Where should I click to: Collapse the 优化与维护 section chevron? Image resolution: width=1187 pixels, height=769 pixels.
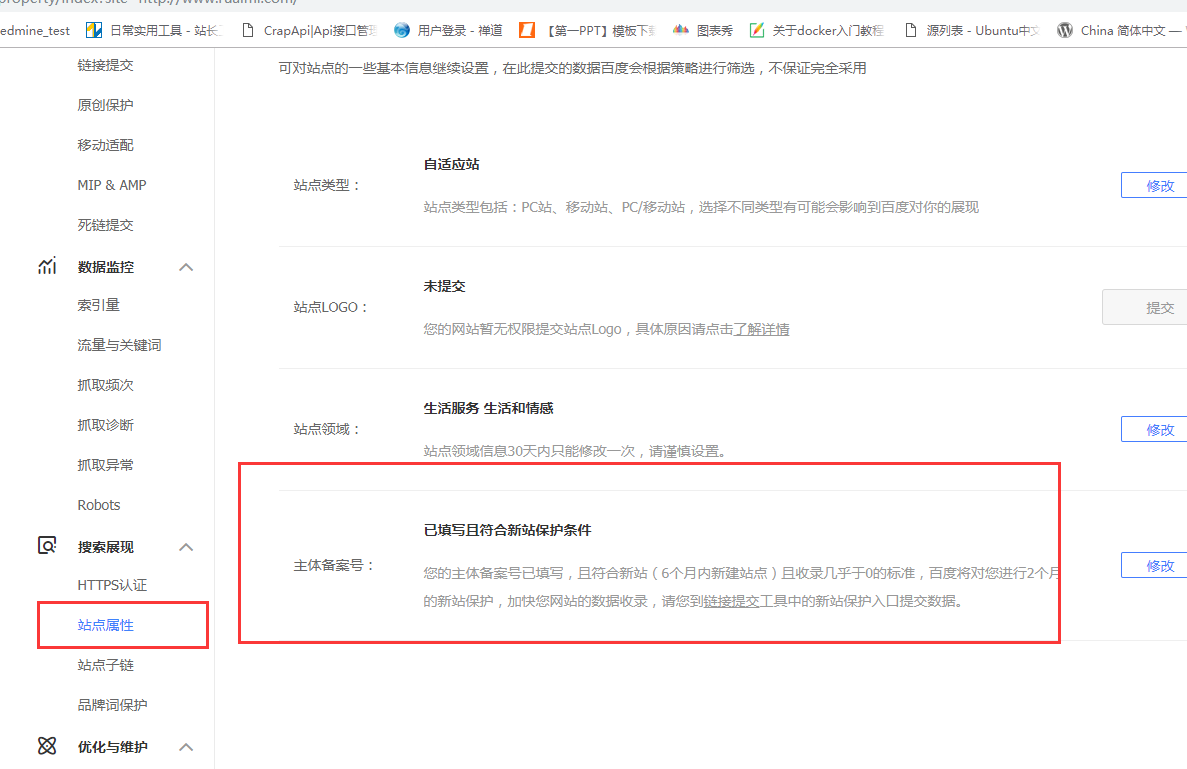point(186,746)
